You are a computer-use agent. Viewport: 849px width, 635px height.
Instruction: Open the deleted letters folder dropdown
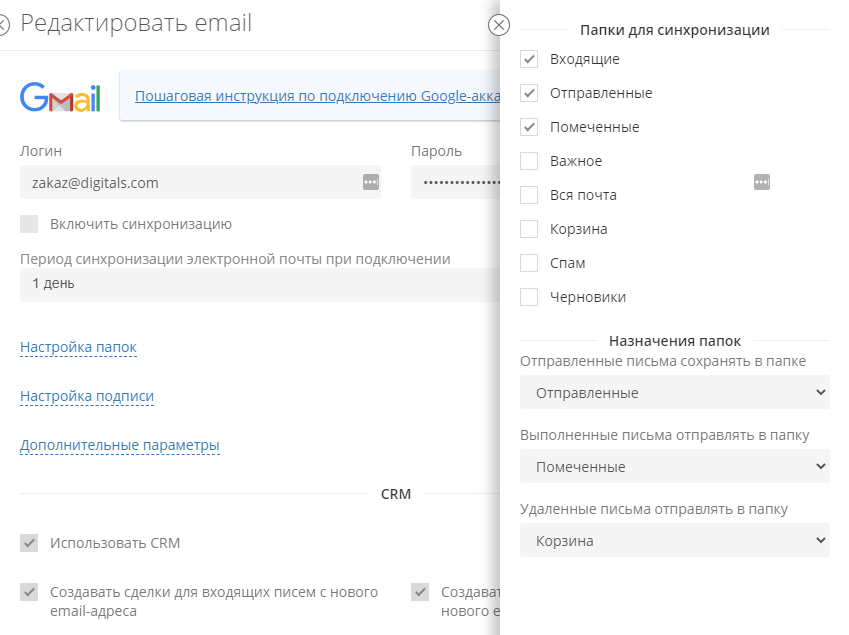(675, 541)
